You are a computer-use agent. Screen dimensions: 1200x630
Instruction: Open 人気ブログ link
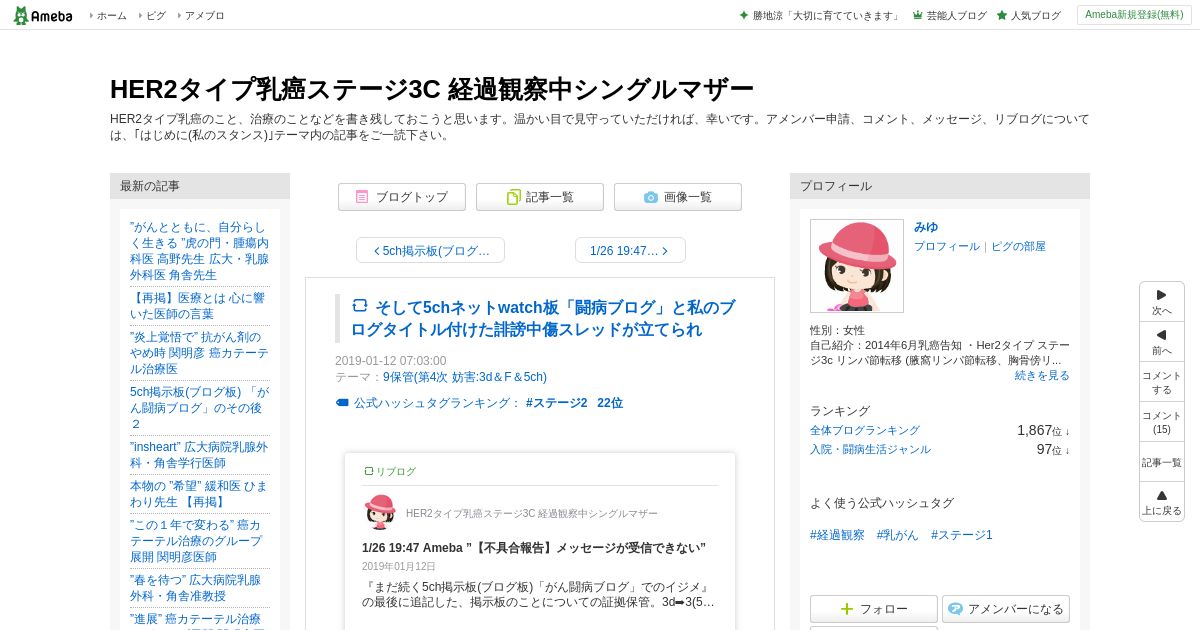point(1028,16)
